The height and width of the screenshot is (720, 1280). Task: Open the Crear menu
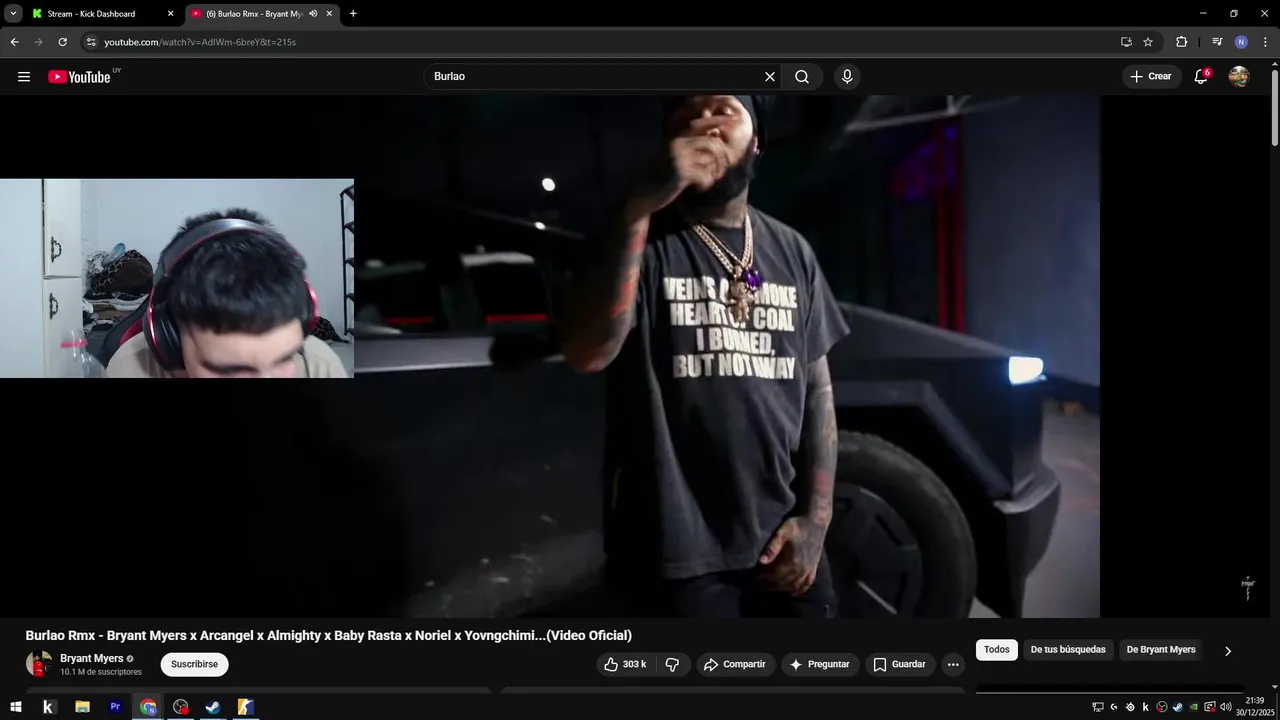pos(1151,76)
